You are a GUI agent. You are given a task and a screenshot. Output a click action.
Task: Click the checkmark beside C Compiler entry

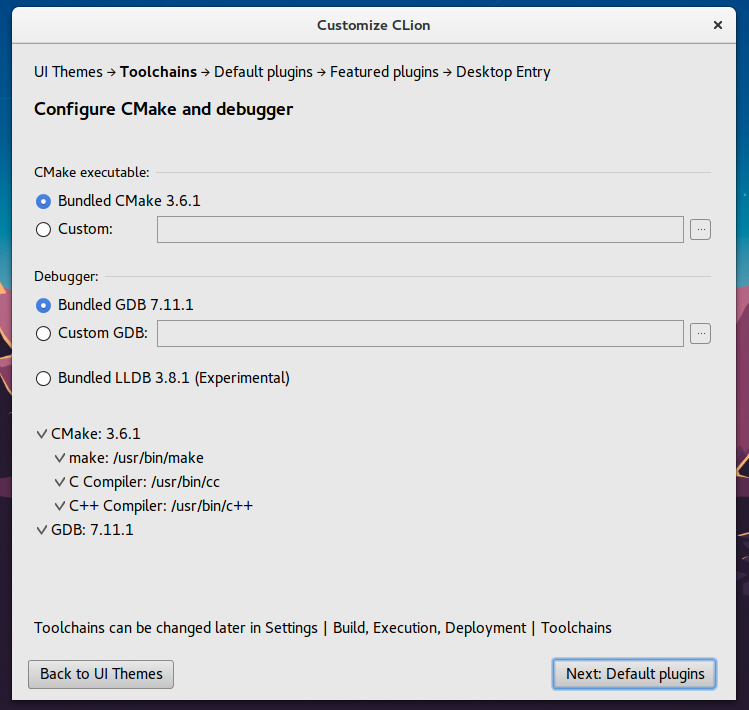[x=60, y=482]
